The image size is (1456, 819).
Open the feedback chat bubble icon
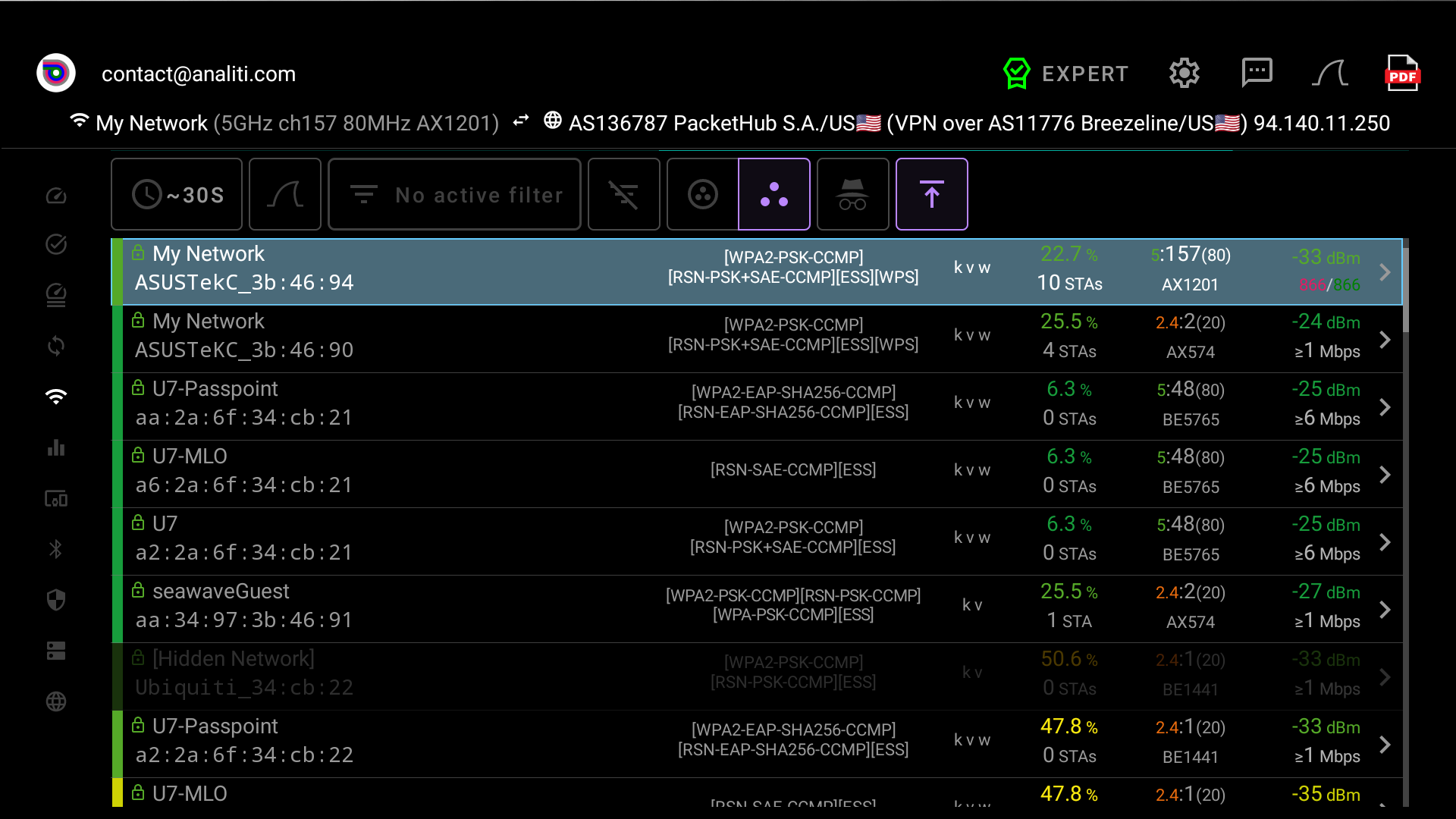point(1257,74)
